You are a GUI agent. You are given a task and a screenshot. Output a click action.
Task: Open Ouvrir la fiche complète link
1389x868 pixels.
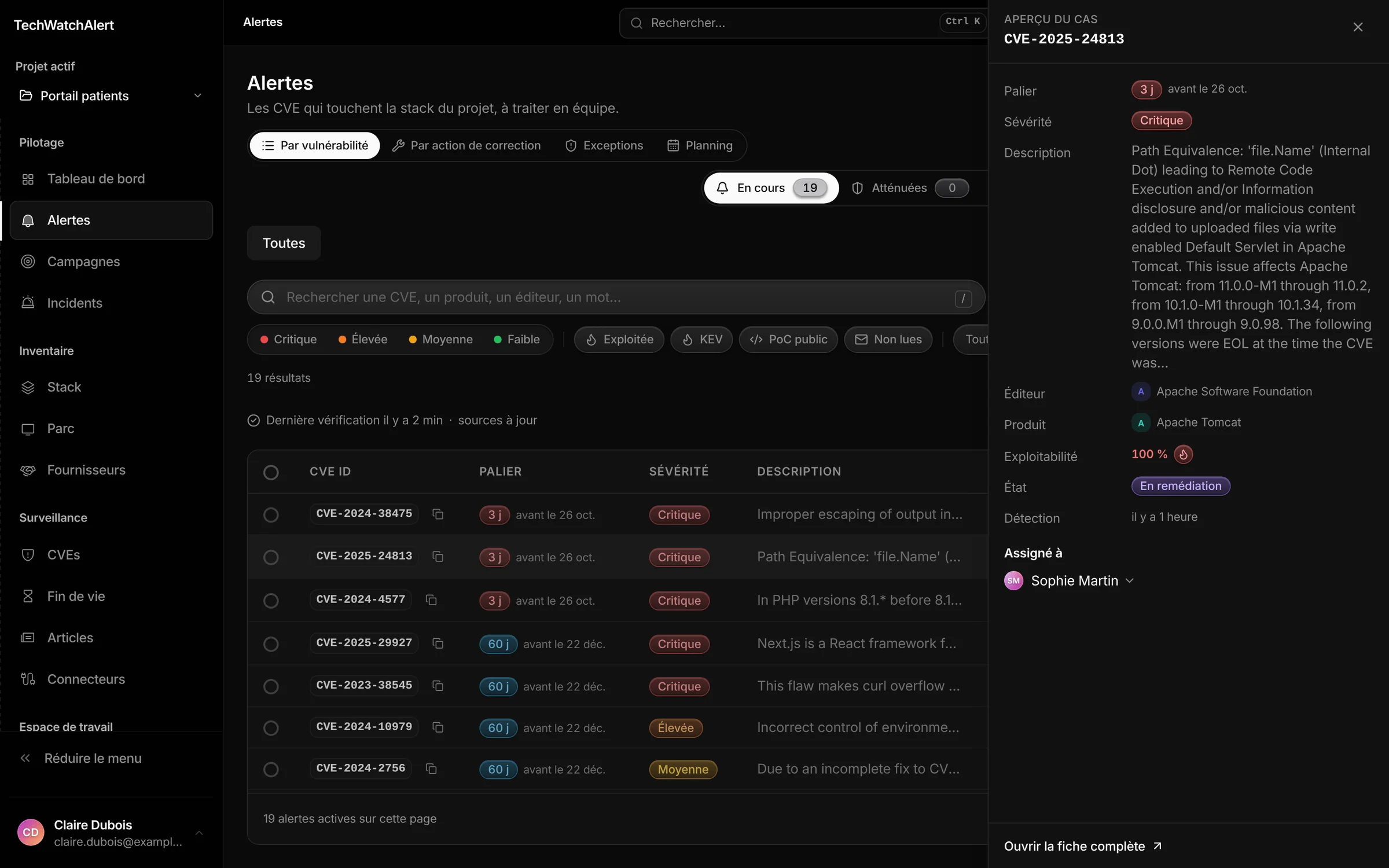coord(1082,846)
